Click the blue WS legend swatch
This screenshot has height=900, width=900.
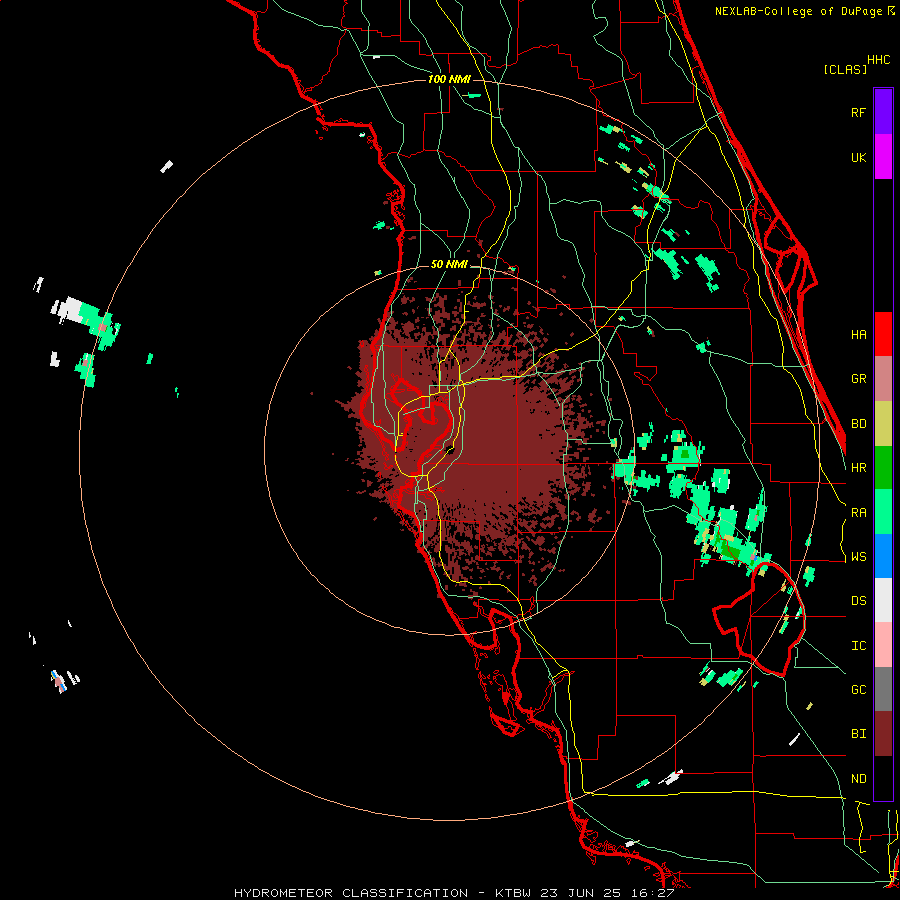(x=883, y=556)
